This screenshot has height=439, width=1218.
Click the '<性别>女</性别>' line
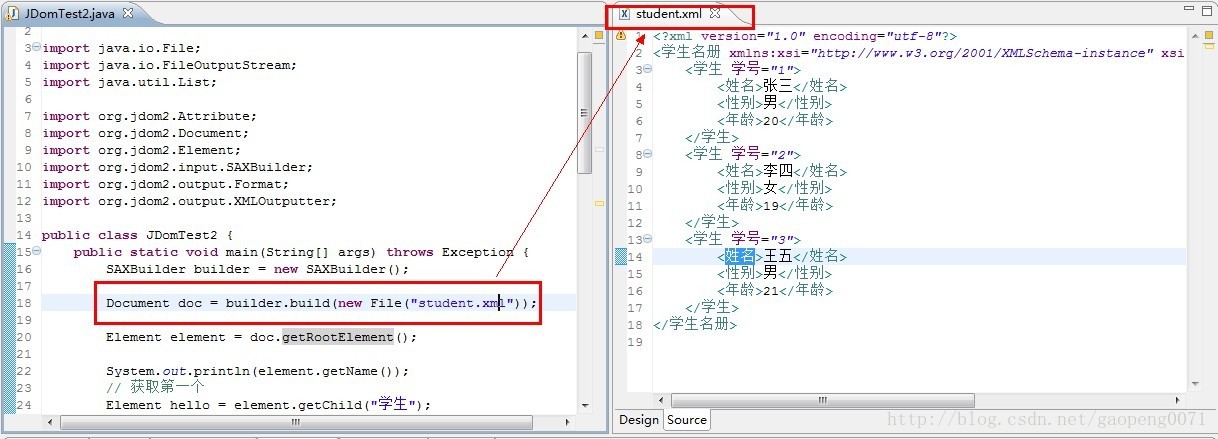click(775, 189)
